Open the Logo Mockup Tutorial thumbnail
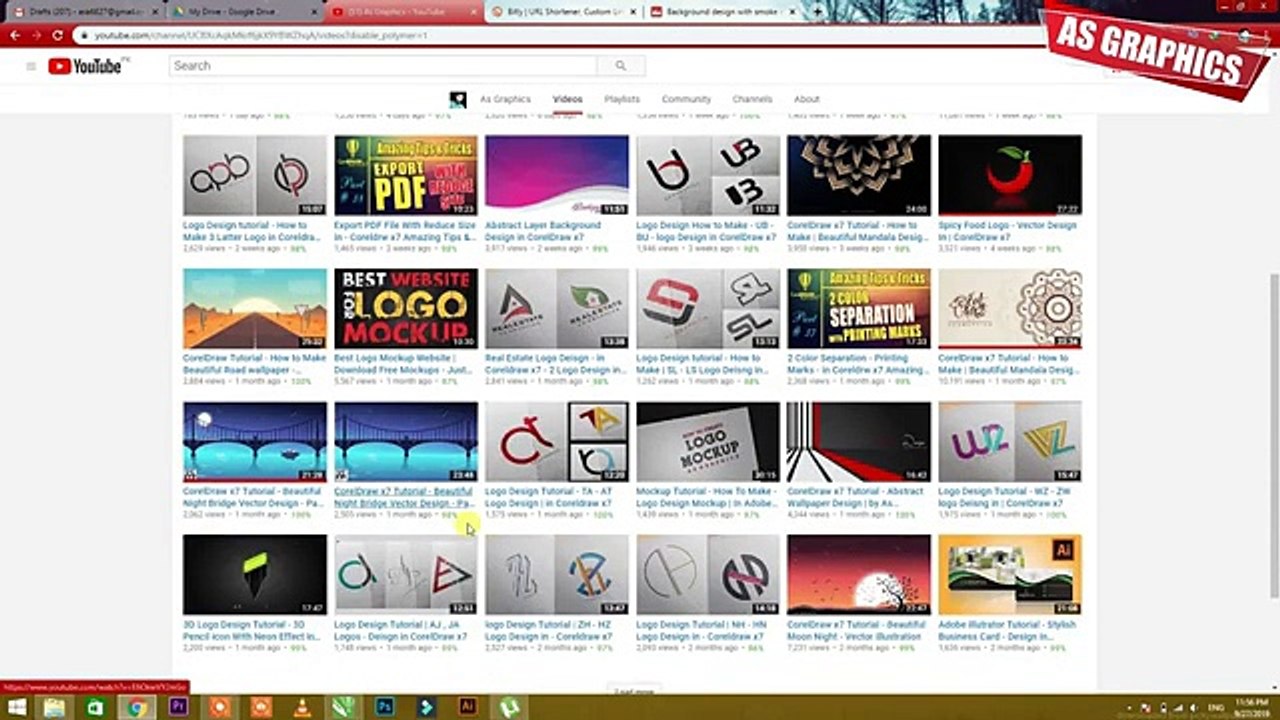Image resolution: width=1280 pixels, height=720 pixels. [708, 442]
